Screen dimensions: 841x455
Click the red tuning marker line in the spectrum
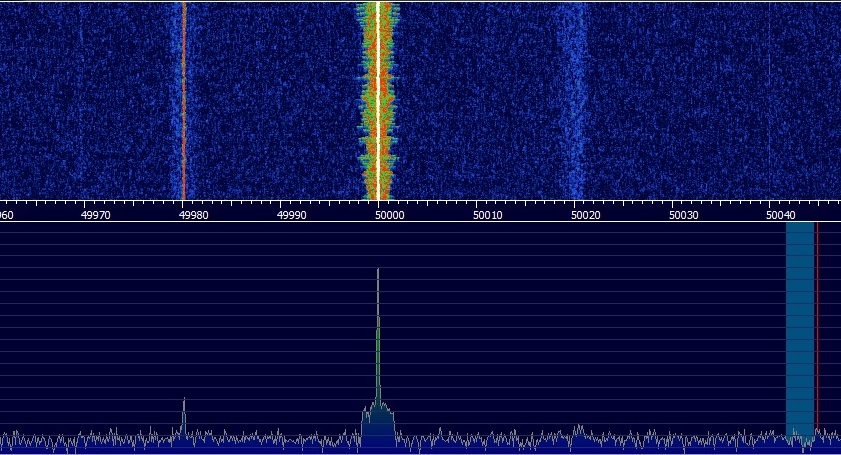pyautogui.click(x=817, y=327)
